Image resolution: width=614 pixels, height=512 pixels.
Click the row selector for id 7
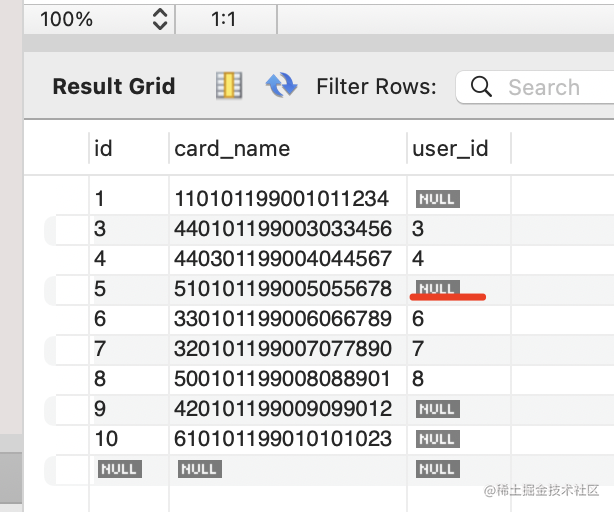click(x=66, y=349)
